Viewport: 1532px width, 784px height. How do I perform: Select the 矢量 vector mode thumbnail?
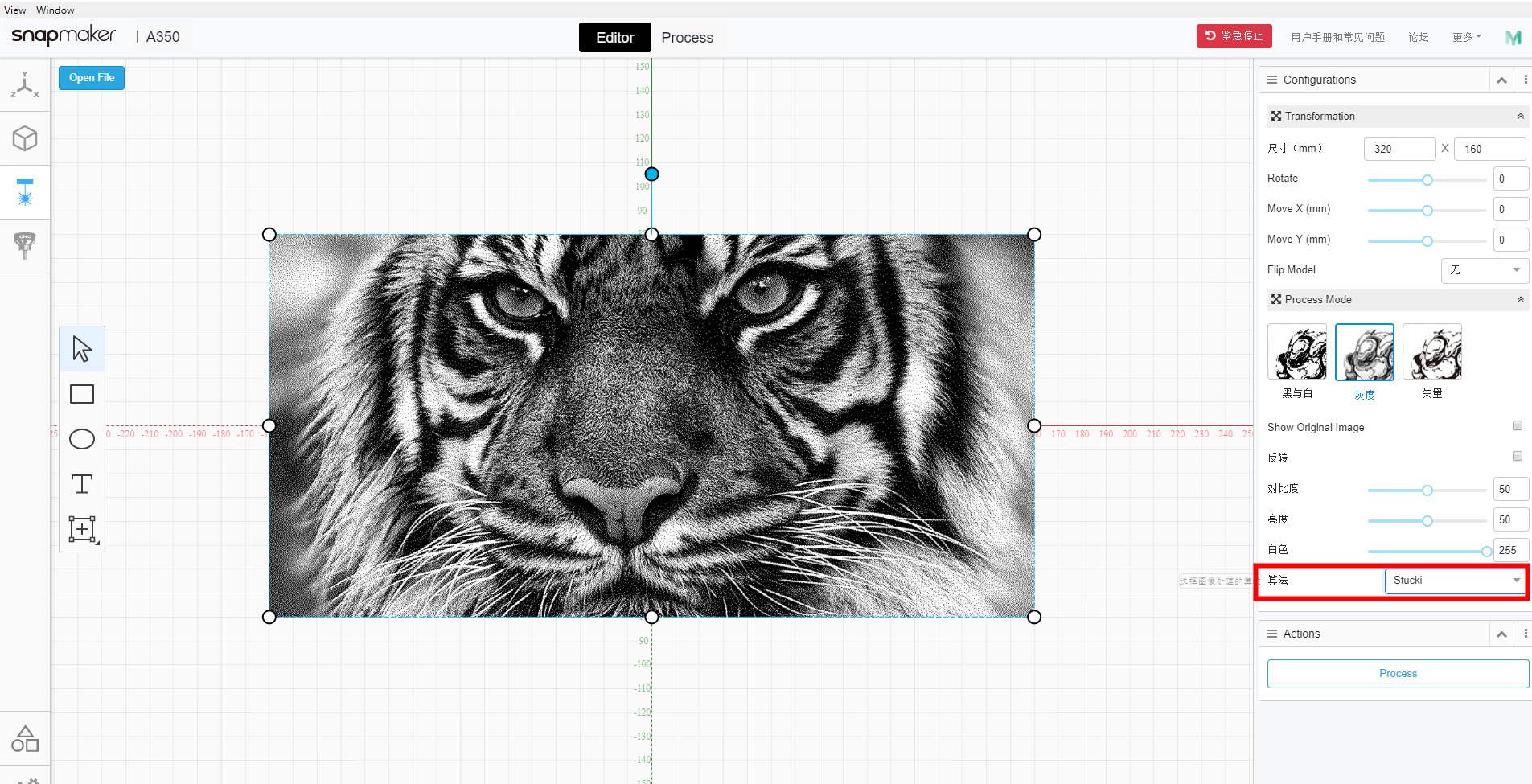pyautogui.click(x=1432, y=352)
